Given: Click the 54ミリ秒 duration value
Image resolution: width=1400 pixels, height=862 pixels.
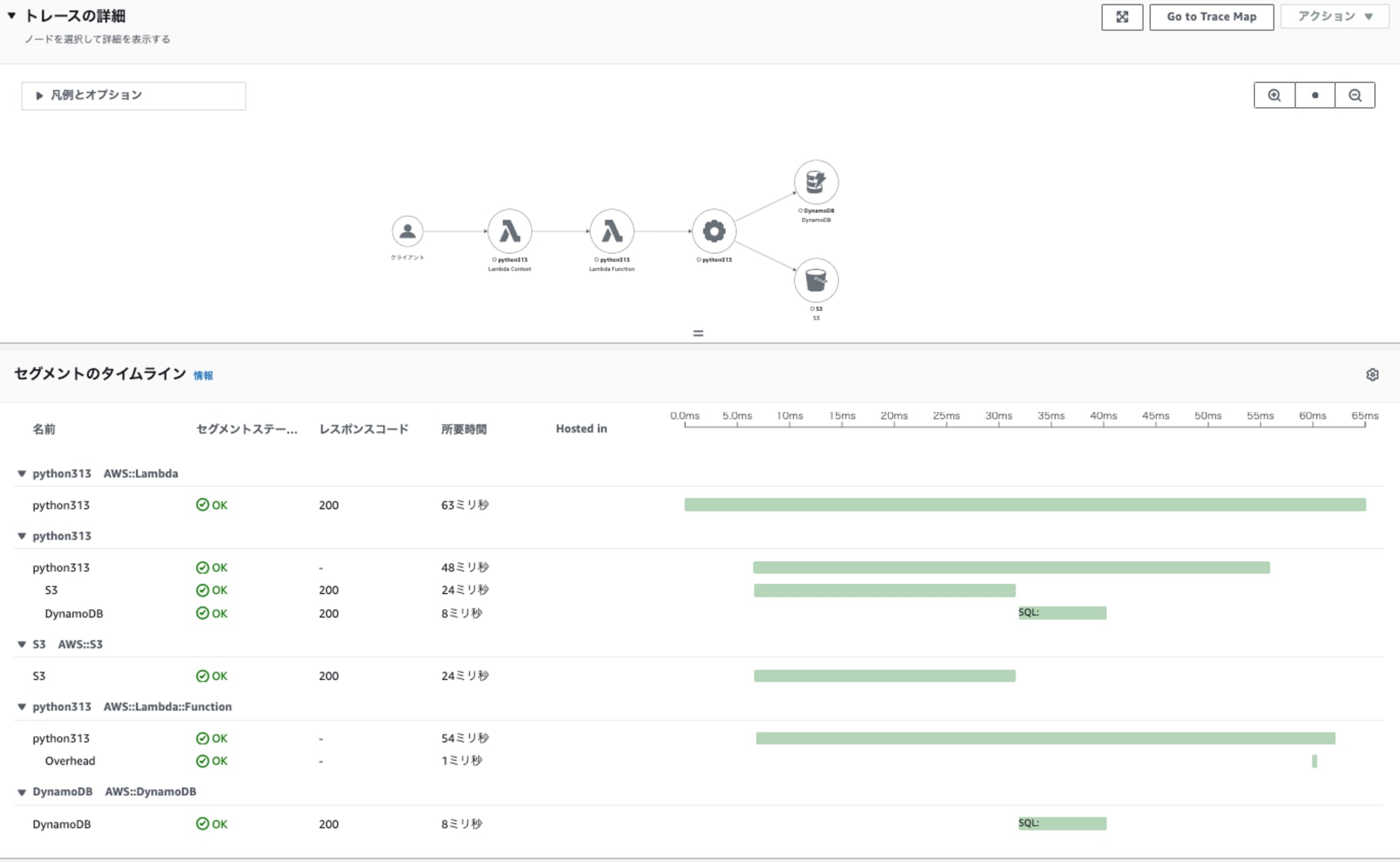Looking at the screenshot, I should point(465,738).
